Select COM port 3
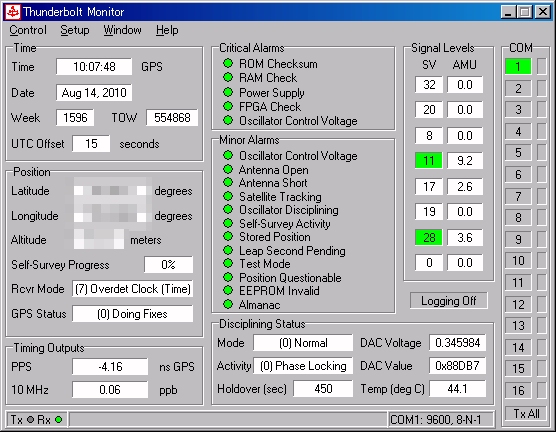Viewport: 556px width, 432px height. pos(518,110)
